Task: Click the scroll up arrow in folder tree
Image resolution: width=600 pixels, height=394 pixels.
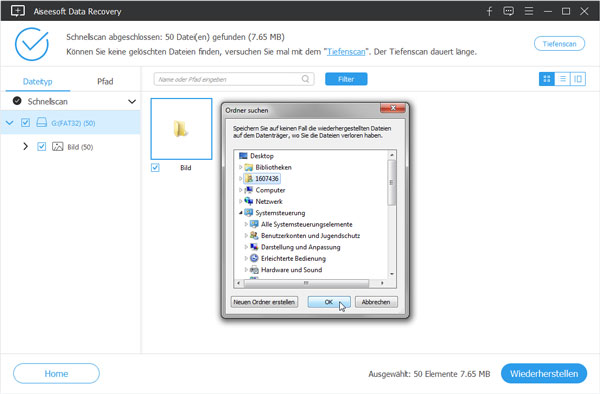Action: click(391, 155)
